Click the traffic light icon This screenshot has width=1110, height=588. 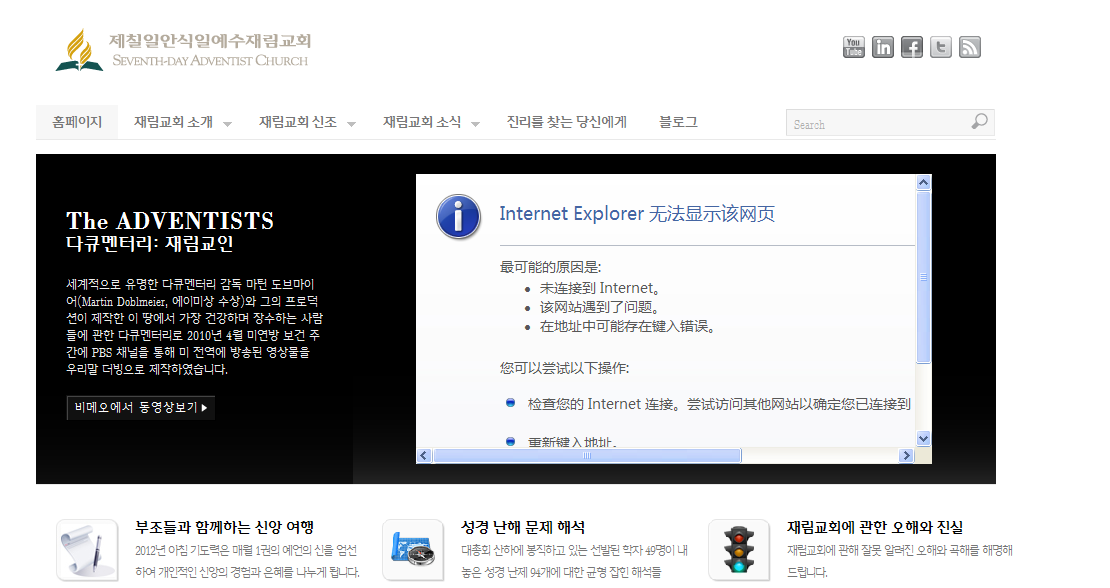(x=739, y=550)
